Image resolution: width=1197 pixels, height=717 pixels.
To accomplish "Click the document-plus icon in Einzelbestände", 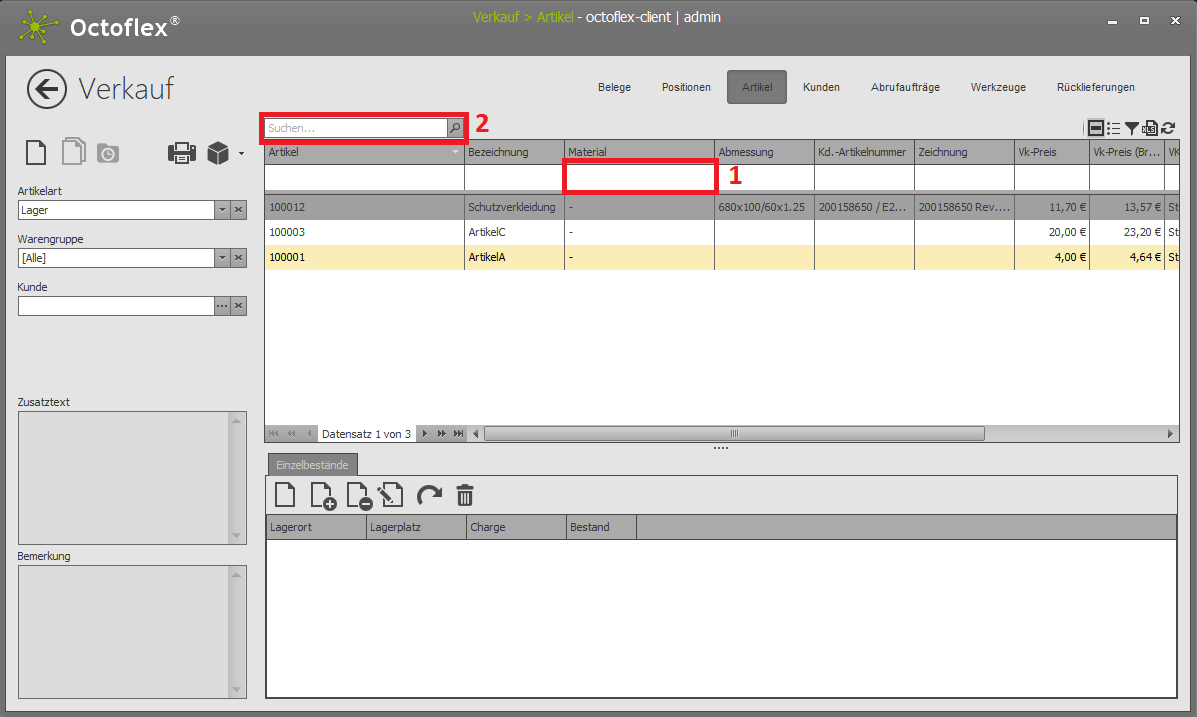I will coord(322,495).
